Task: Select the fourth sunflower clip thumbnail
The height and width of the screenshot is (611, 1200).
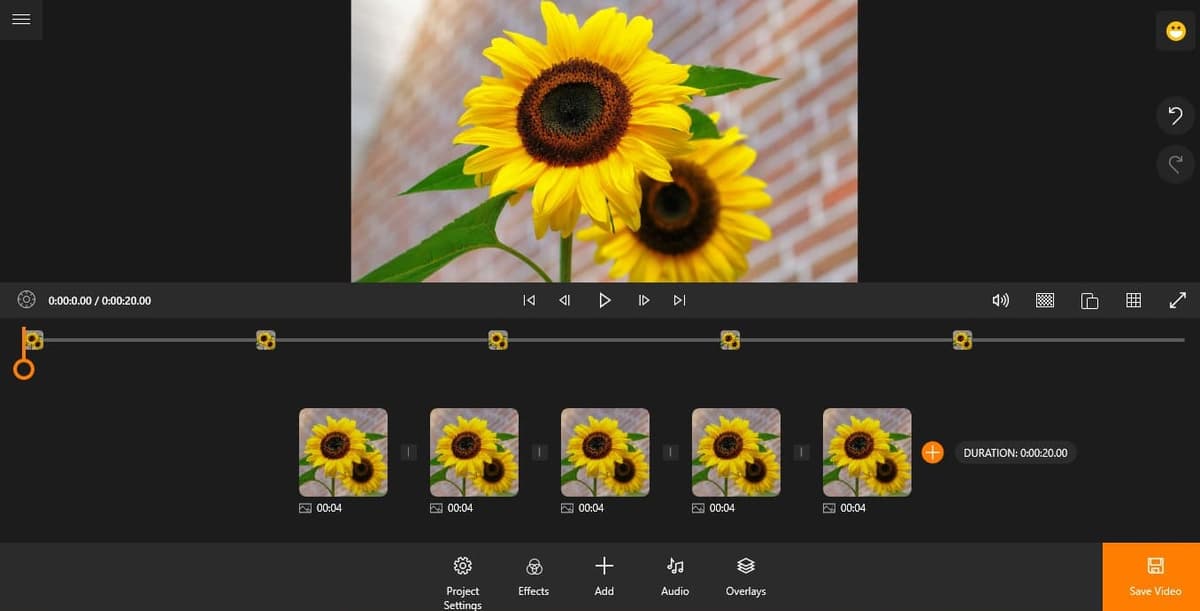Action: (736, 452)
